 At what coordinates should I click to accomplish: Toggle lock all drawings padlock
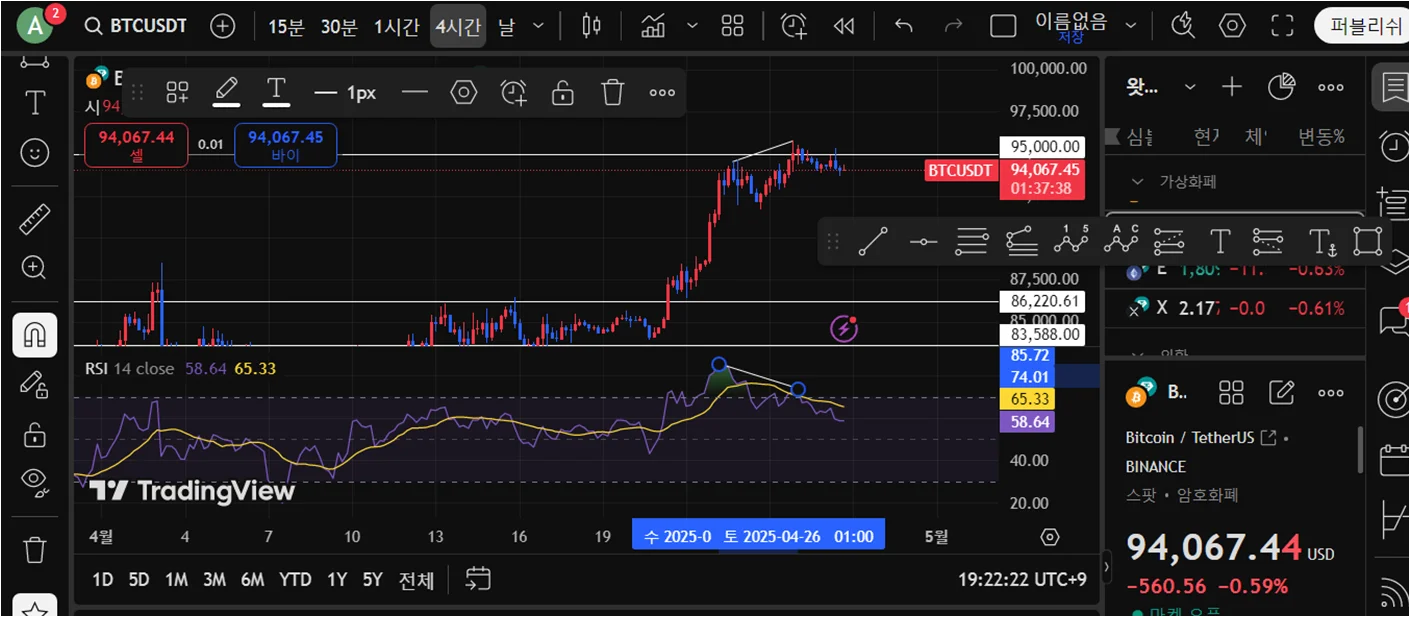coord(35,435)
